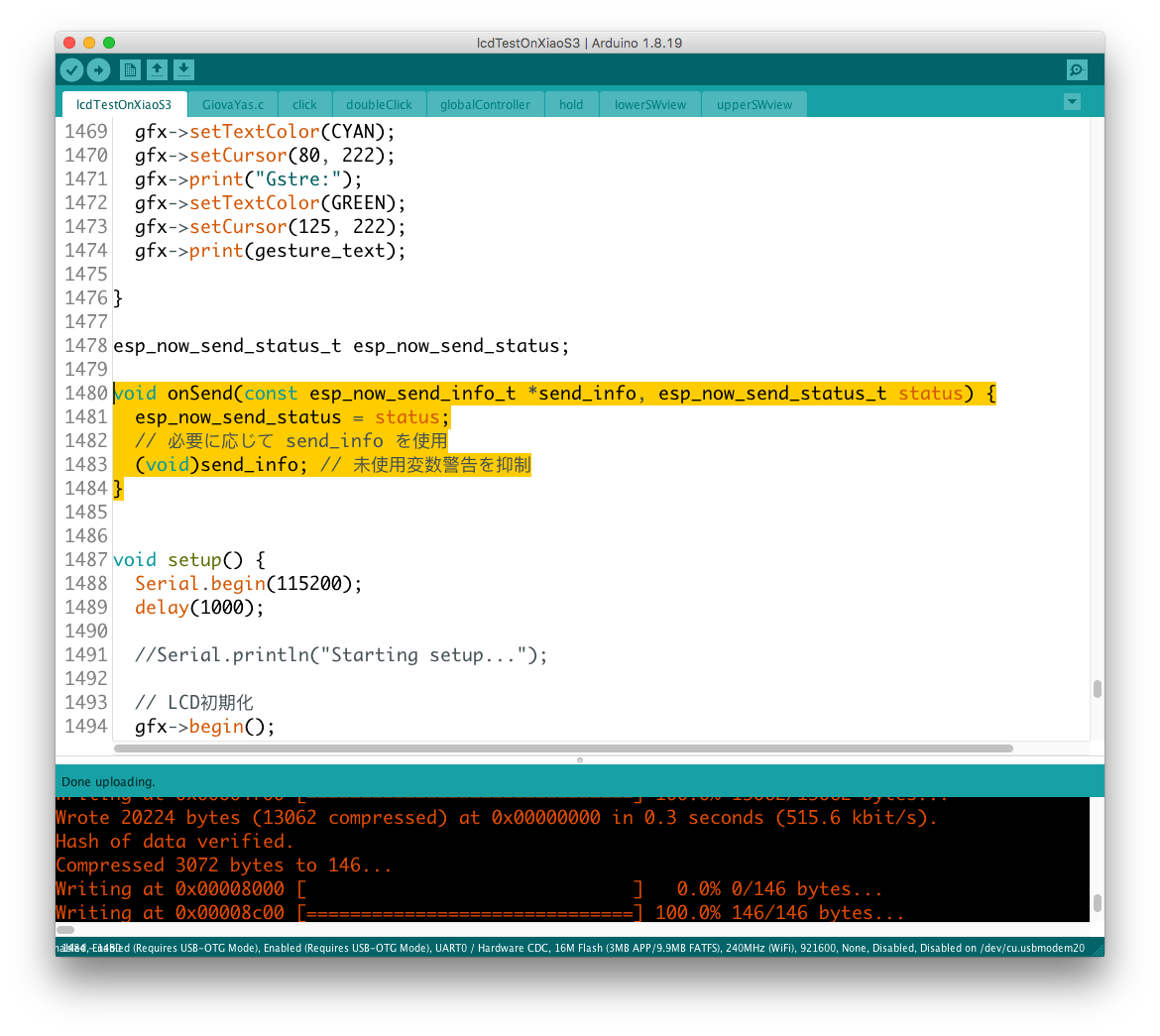
Task: Select the upperSWview tab
Action: (x=754, y=104)
